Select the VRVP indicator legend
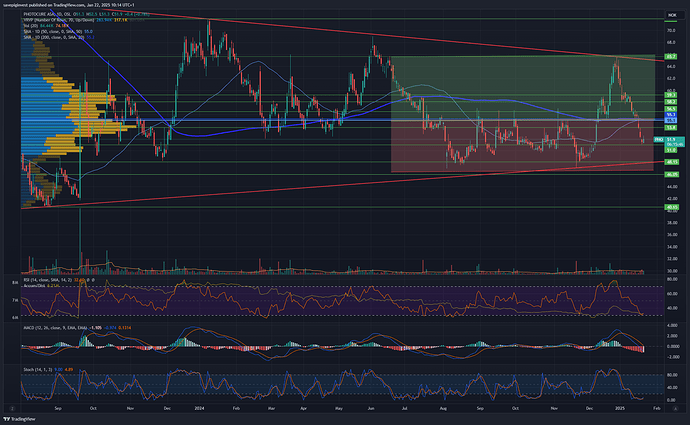This screenshot has height=425, width=690. [x=84, y=20]
